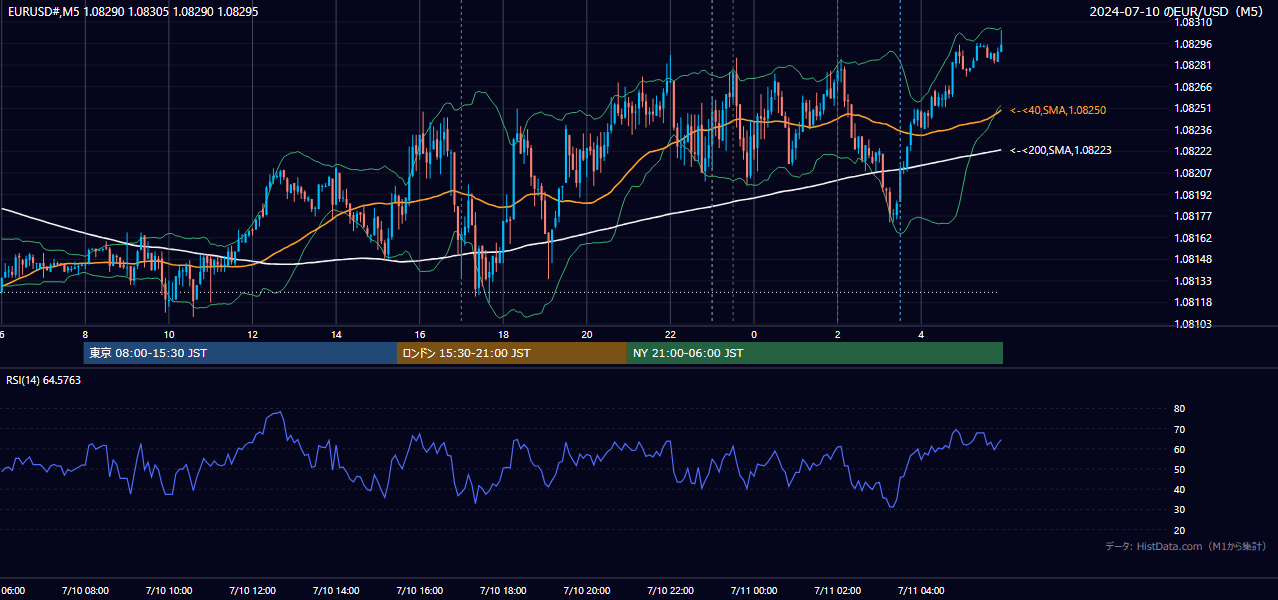Click the 7/10 08:00 time label

point(85,591)
